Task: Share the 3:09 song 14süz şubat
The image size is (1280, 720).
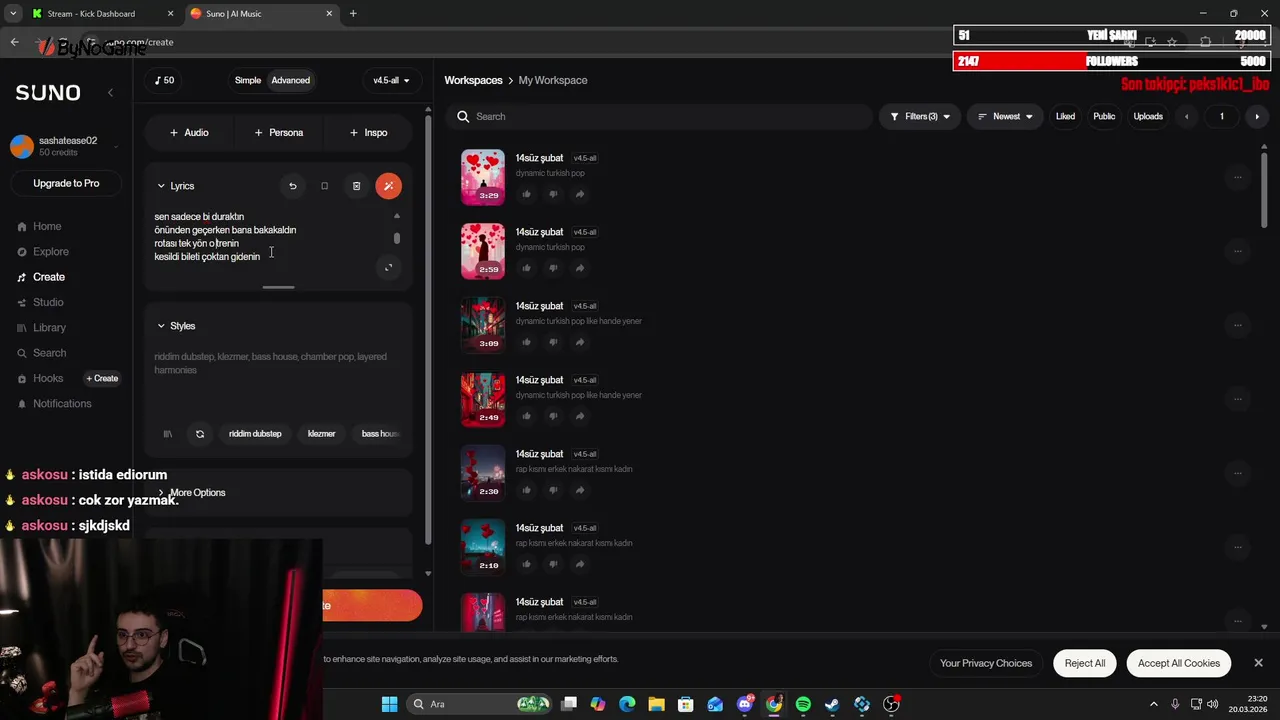Action: 579,342
